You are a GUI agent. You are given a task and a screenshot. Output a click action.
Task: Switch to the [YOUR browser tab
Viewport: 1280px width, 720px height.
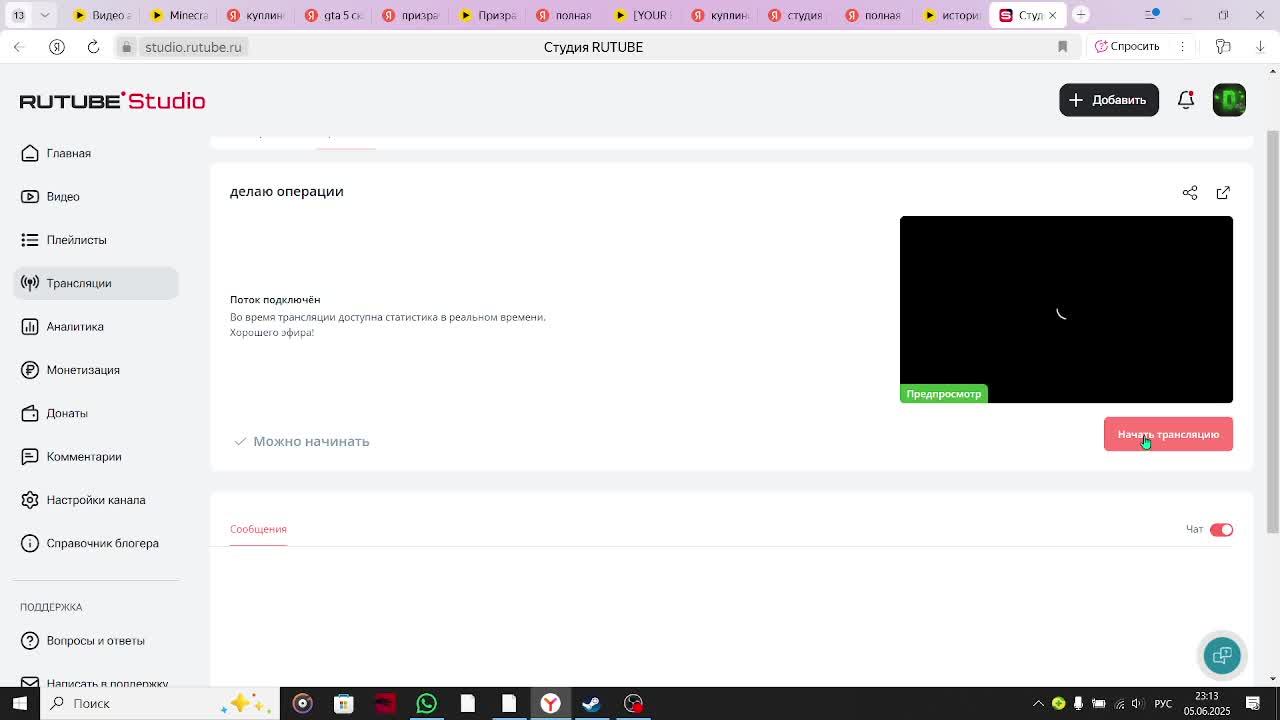pos(642,15)
